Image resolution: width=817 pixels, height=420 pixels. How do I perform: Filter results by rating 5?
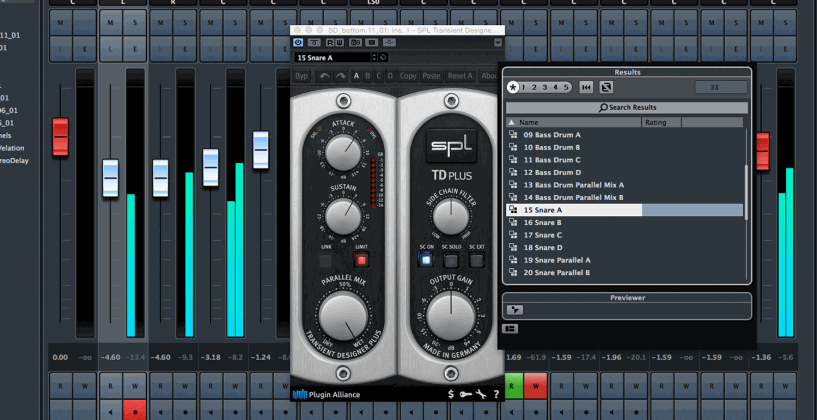566,88
